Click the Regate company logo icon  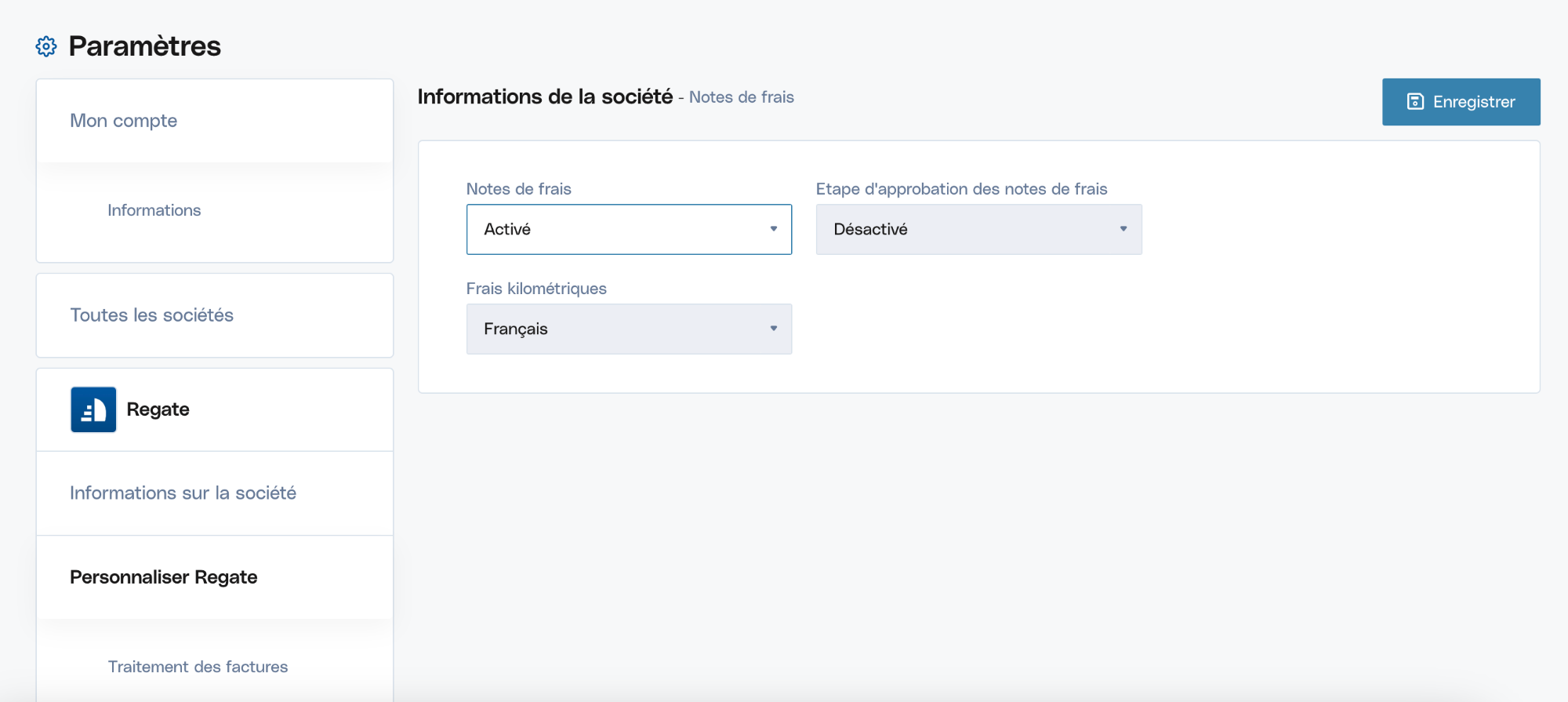coord(93,409)
